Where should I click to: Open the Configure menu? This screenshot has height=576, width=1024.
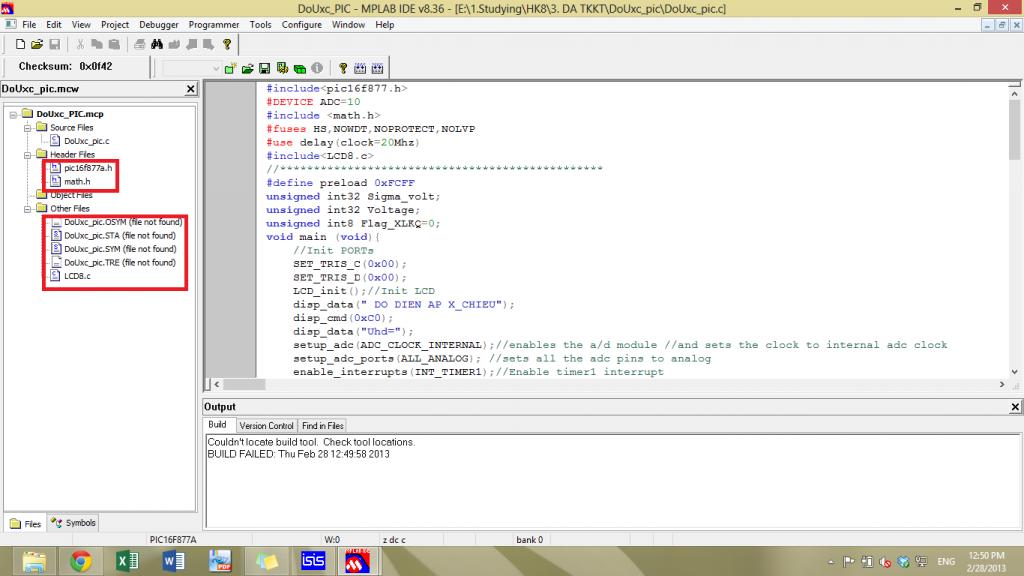(301, 24)
